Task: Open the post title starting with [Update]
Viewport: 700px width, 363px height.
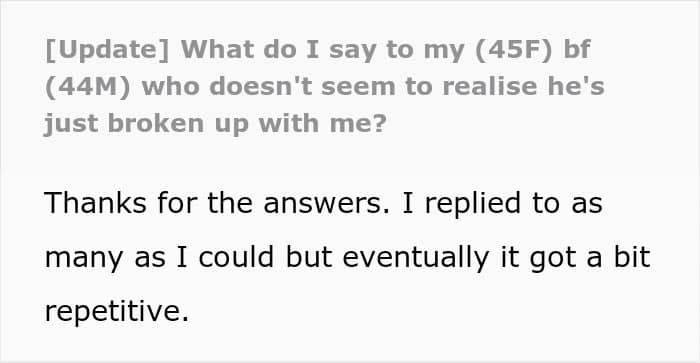Action: point(324,86)
